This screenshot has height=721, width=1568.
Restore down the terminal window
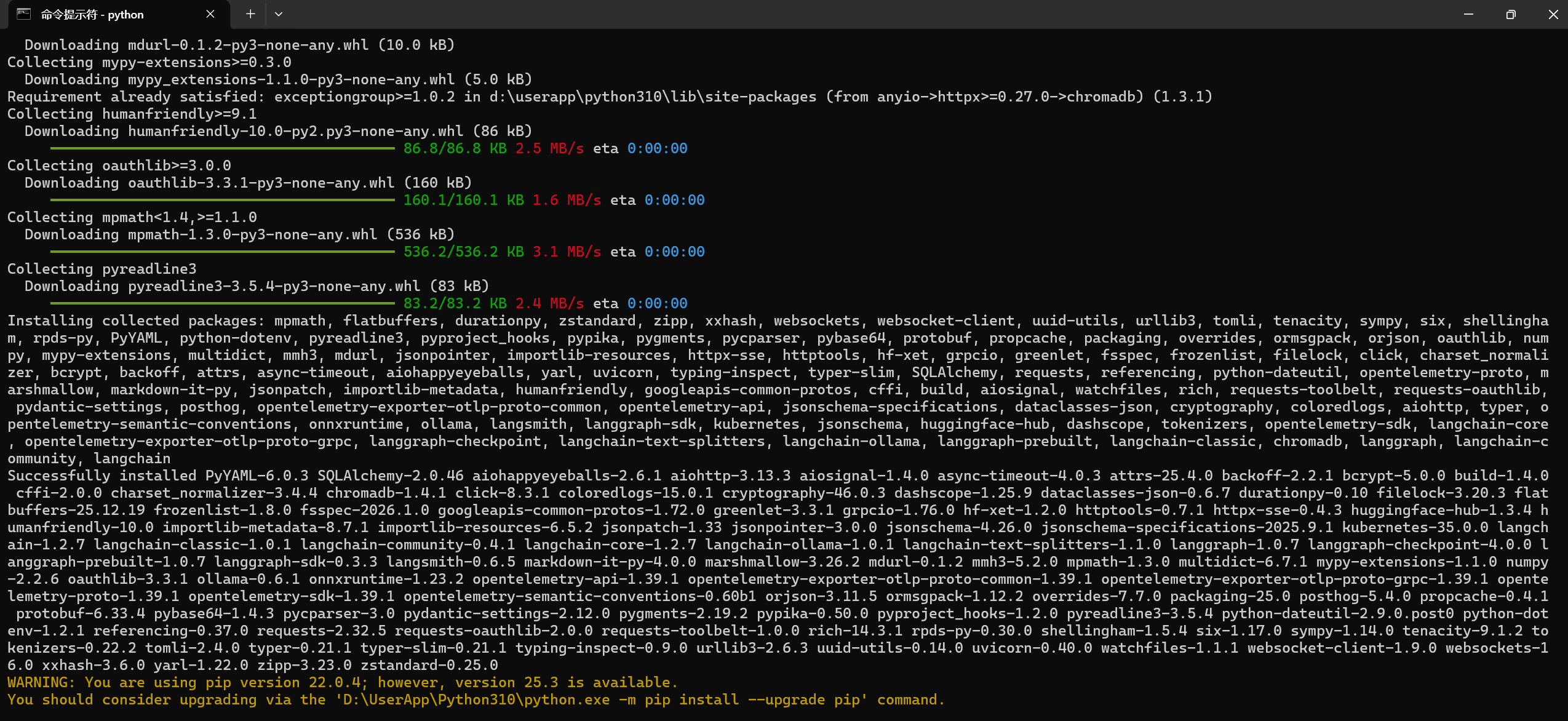pos(1511,14)
